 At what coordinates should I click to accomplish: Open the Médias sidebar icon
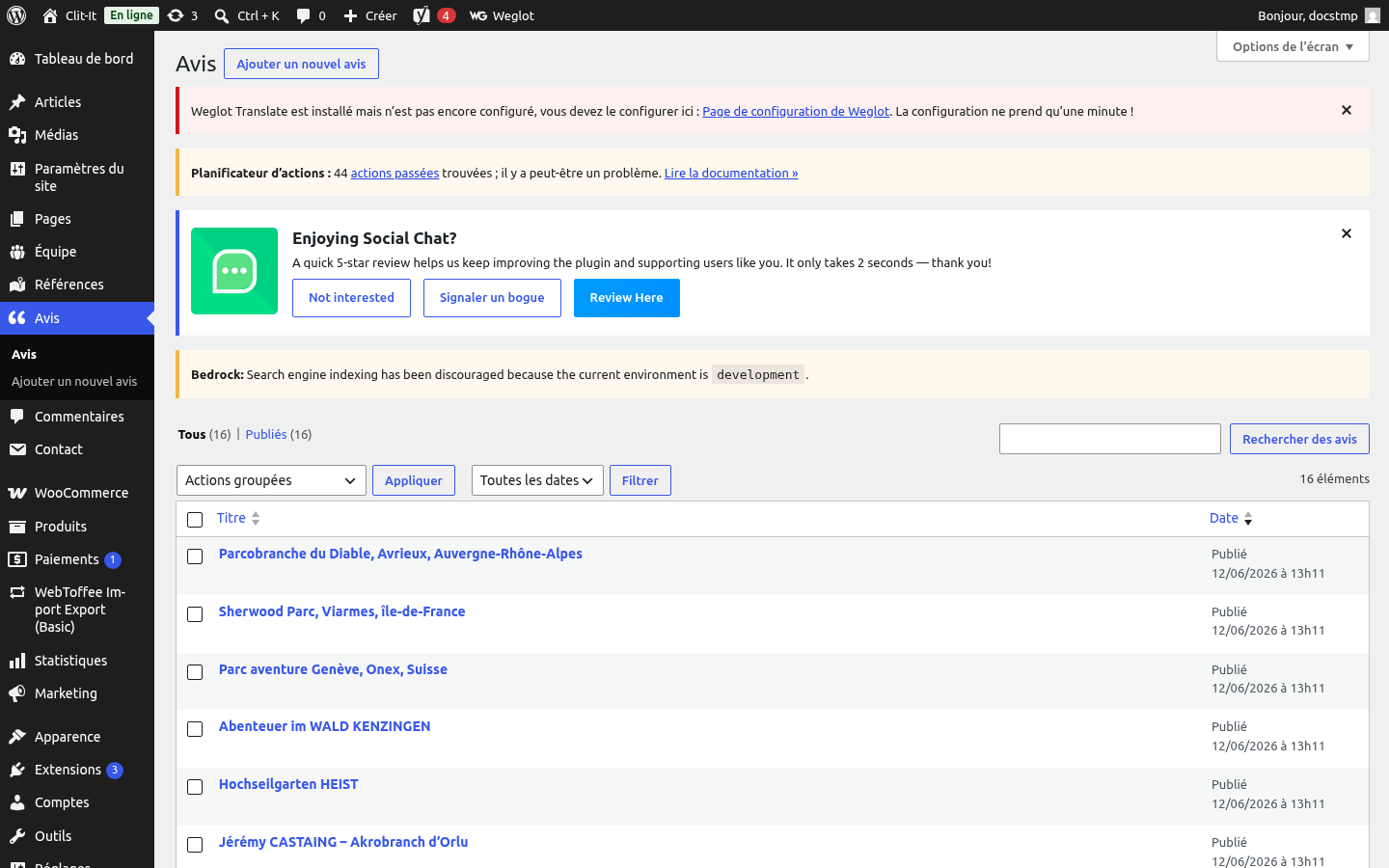(17, 135)
